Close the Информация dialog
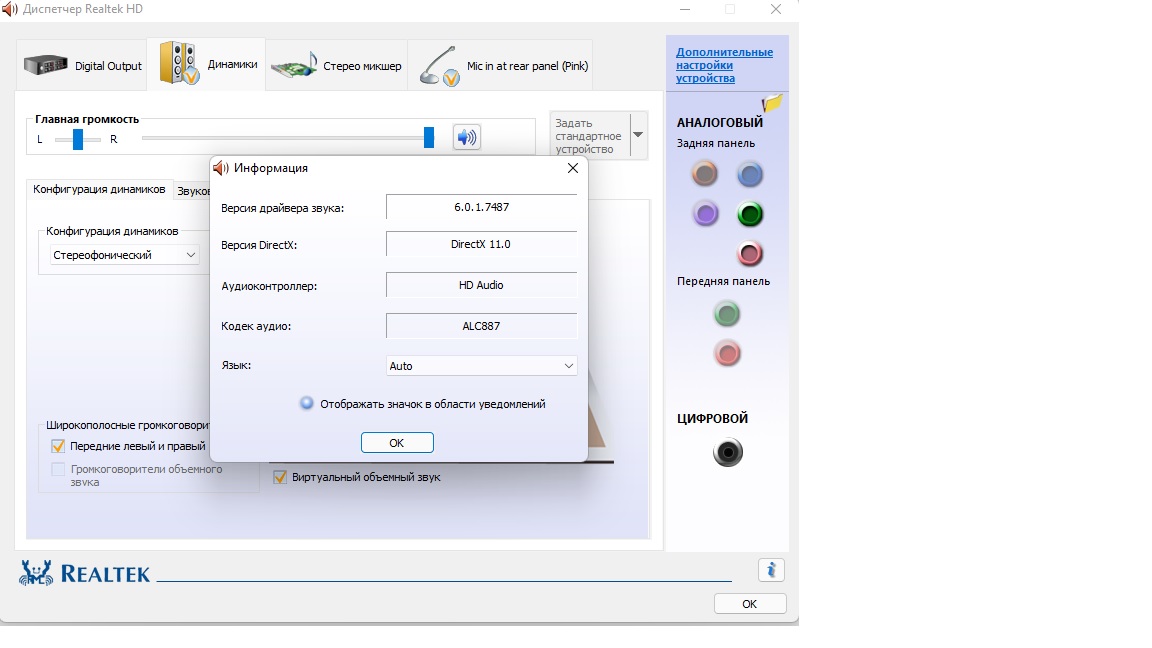 [573, 168]
